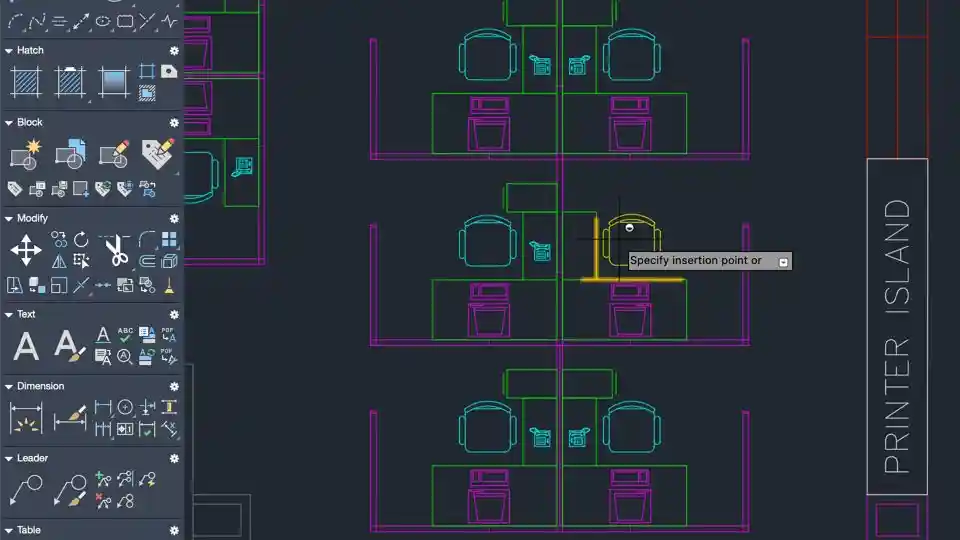Screen dimensions: 960x540
Task: Click the Edit Attributes tag-with-pencil icon
Action: click(157, 154)
